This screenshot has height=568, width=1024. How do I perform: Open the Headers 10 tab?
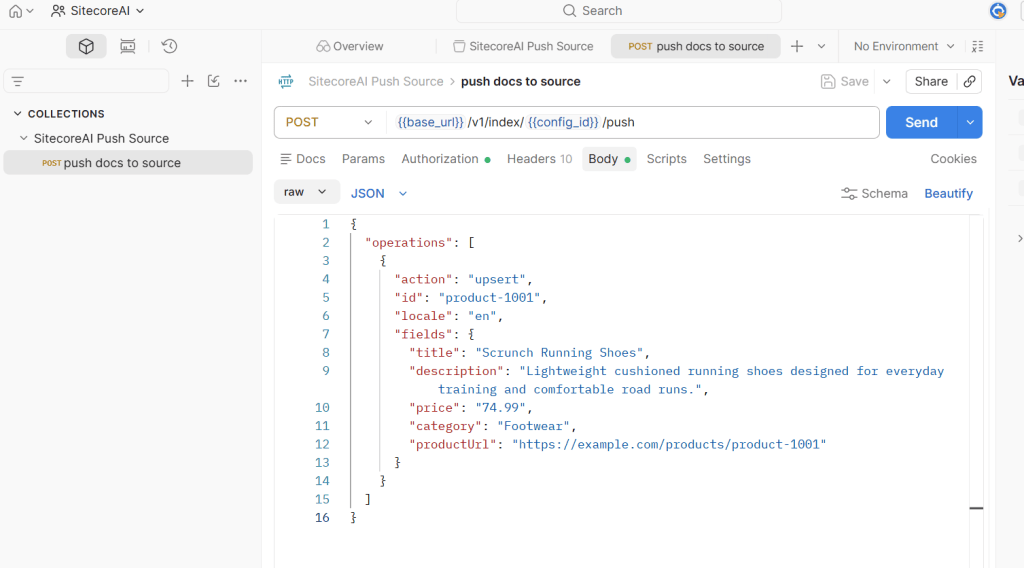tap(539, 159)
